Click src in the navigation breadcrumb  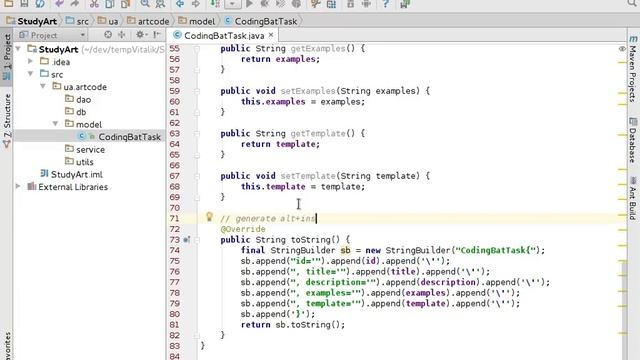click(77, 21)
